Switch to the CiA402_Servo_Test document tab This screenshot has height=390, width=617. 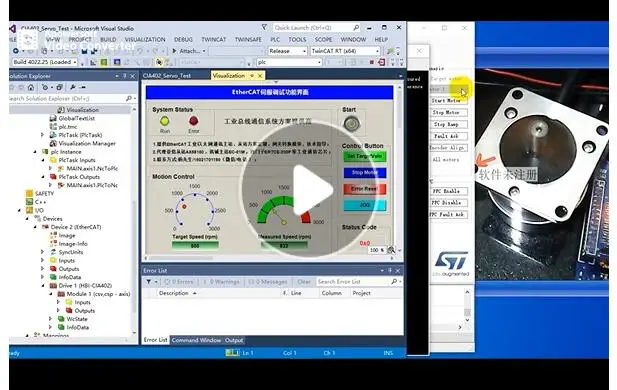(x=167, y=76)
